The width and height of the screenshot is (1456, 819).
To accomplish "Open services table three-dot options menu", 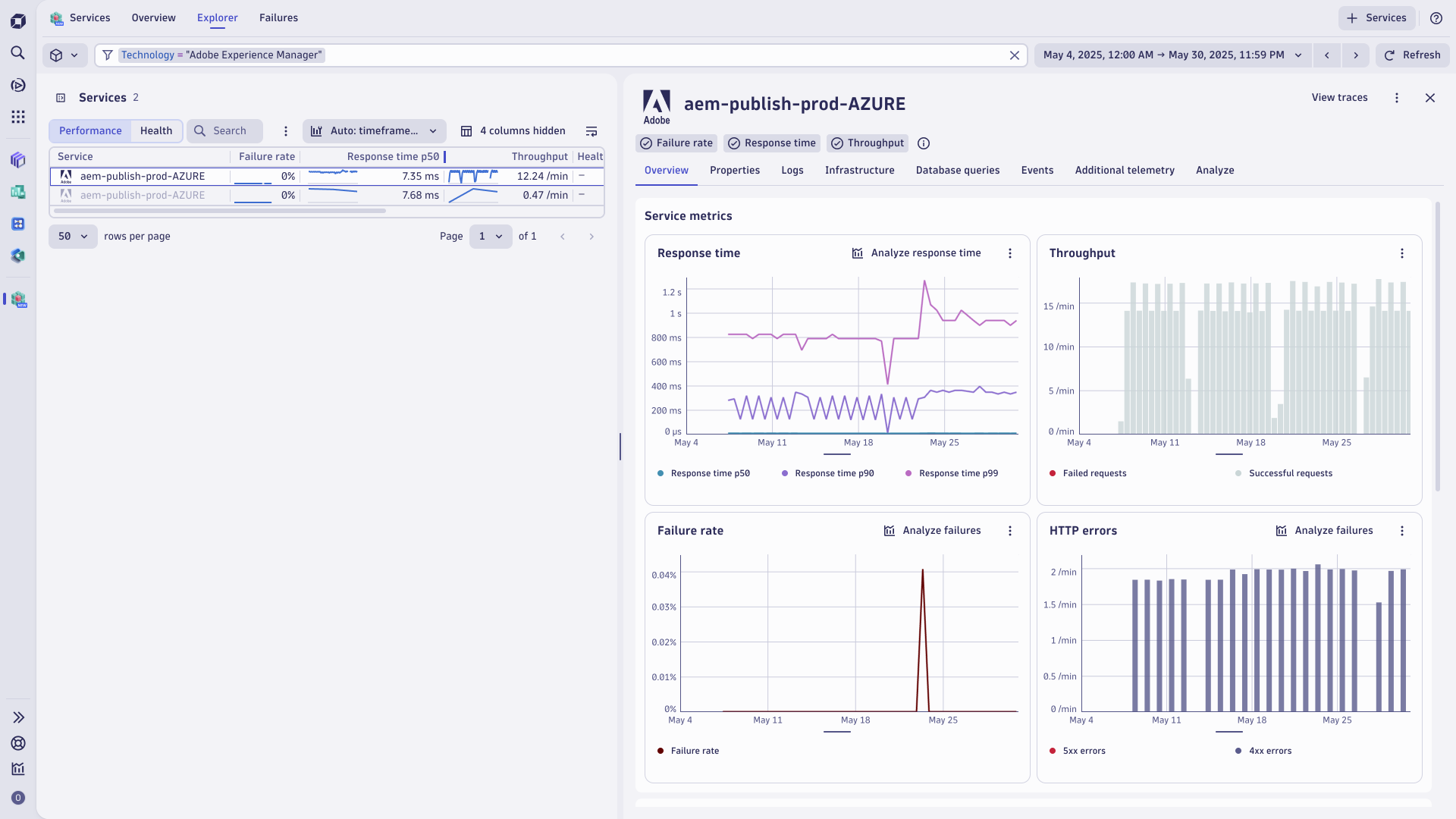I will 286,131.
